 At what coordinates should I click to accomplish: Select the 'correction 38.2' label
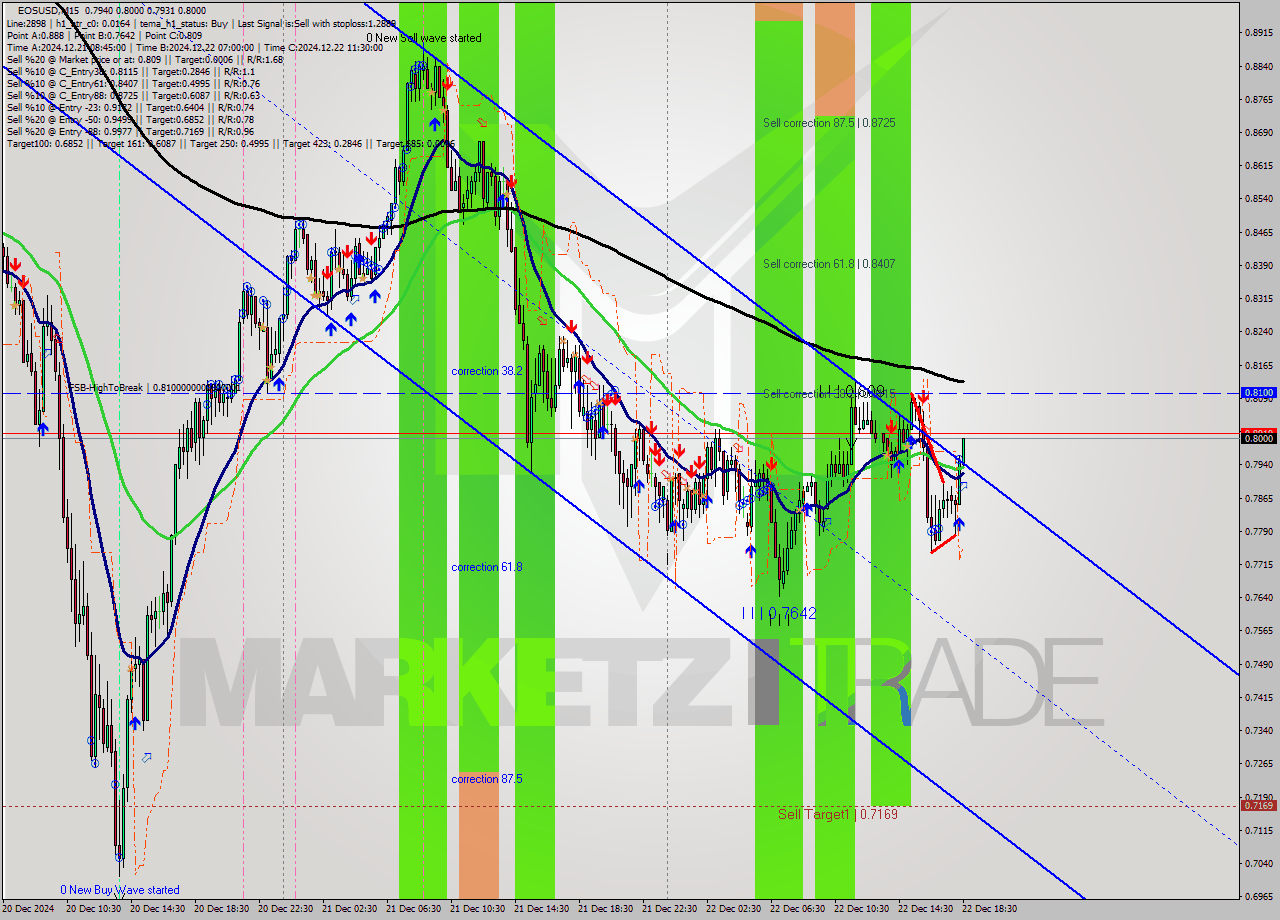pos(487,371)
